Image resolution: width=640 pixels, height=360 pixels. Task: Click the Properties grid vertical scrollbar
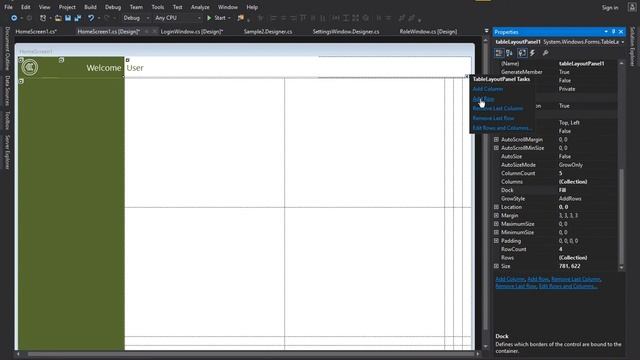(621, 165)
